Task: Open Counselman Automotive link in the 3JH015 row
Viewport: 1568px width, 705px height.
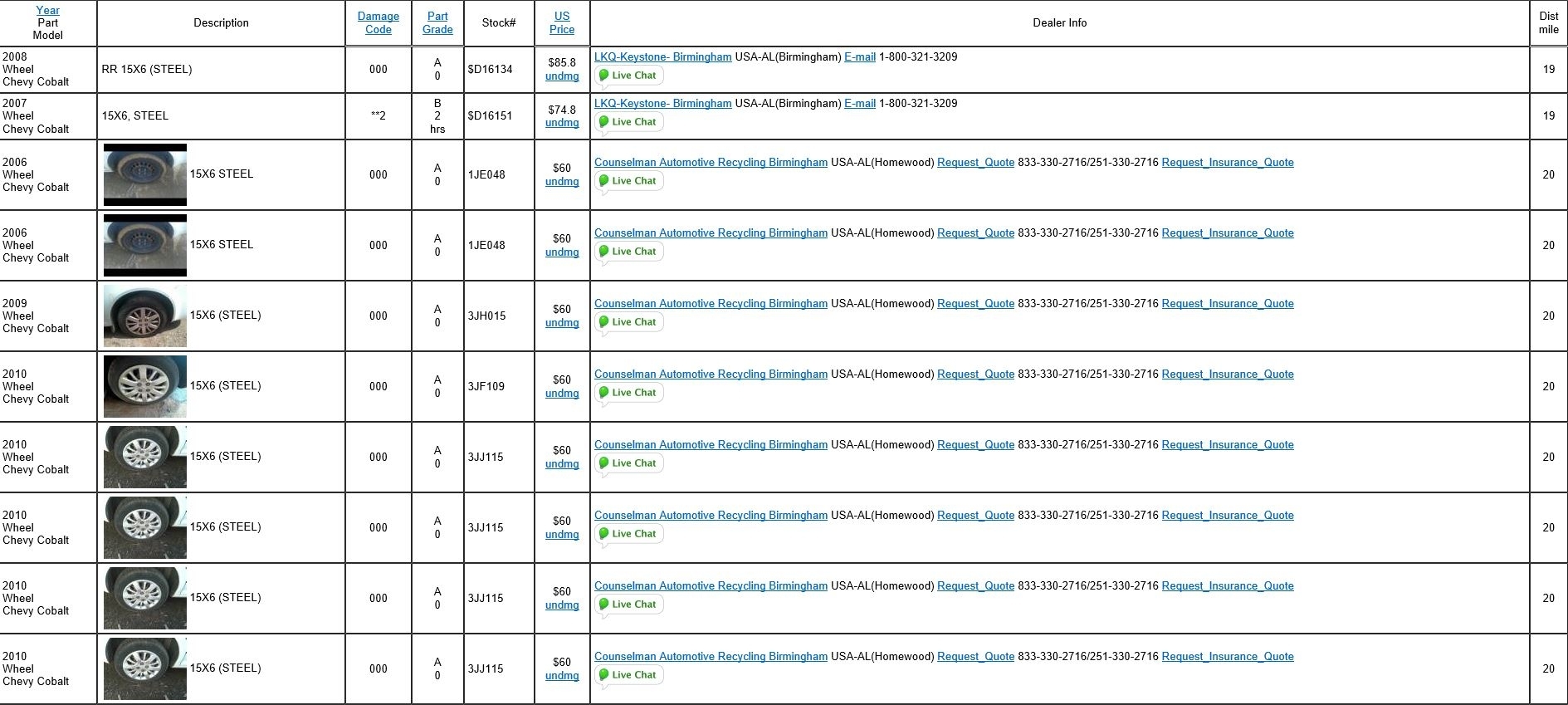Action: [x=711, y=304]
